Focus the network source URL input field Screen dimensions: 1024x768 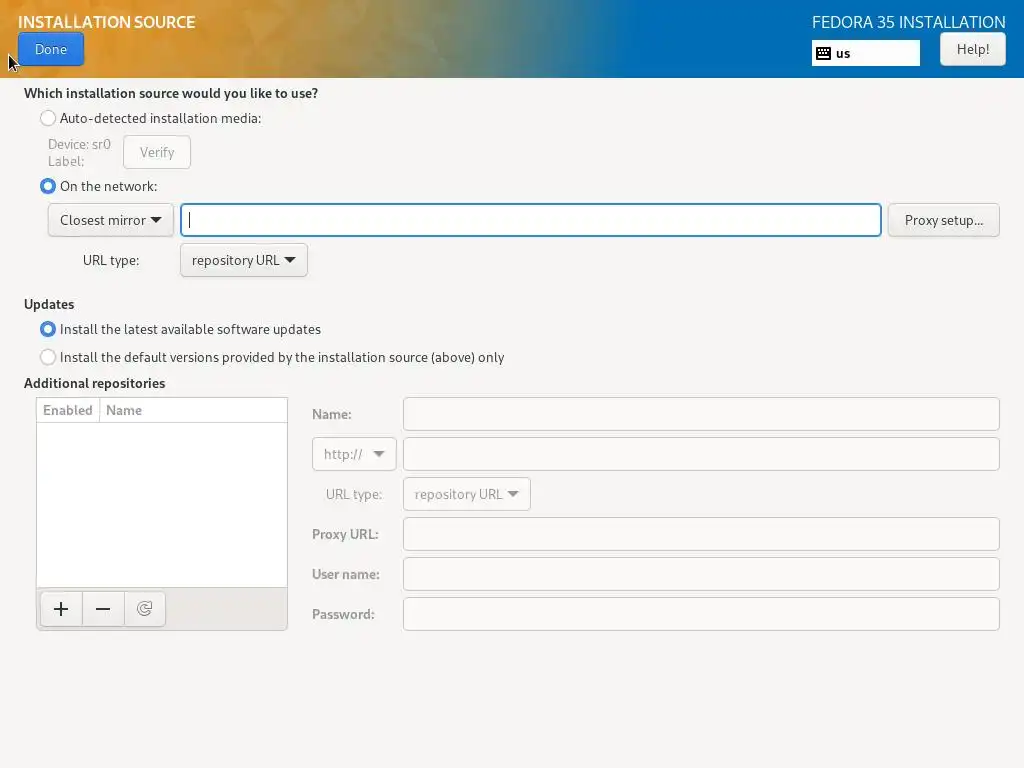point(531,220)
